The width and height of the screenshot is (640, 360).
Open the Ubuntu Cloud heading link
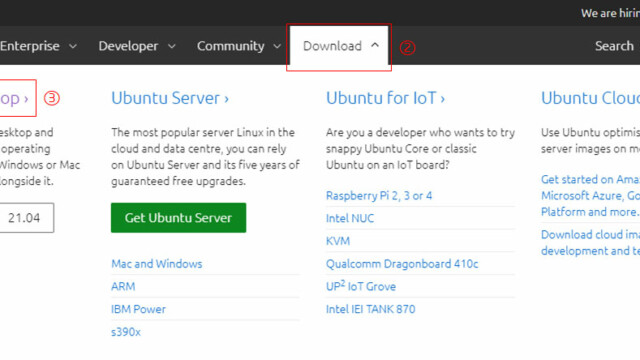590,98
